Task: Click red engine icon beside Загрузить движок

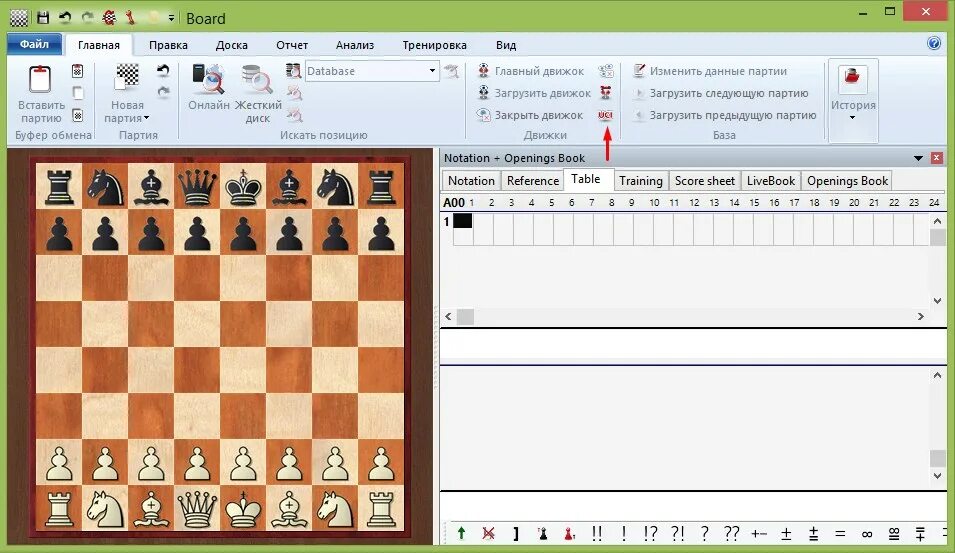Action: 605,93
